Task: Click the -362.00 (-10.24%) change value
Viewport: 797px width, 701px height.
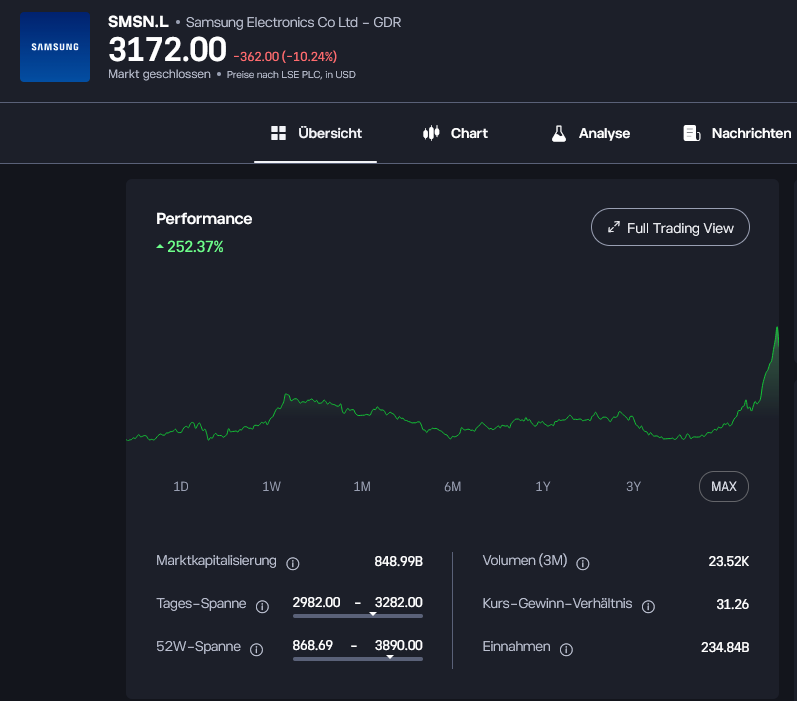Action: 285,56
